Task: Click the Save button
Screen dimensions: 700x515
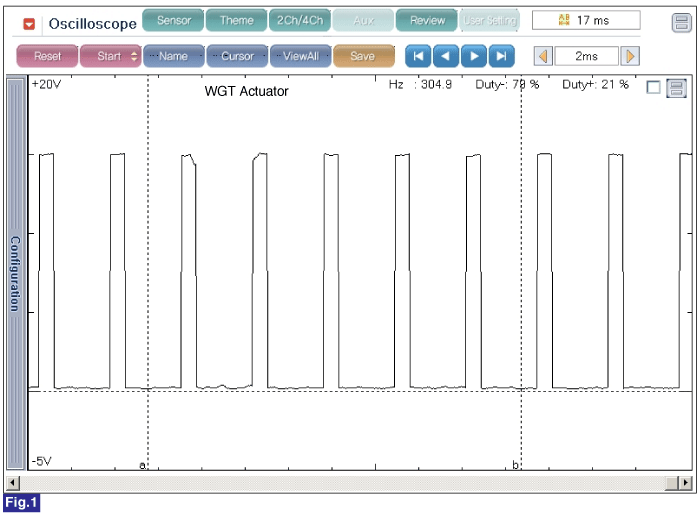Action: (363, 56)
